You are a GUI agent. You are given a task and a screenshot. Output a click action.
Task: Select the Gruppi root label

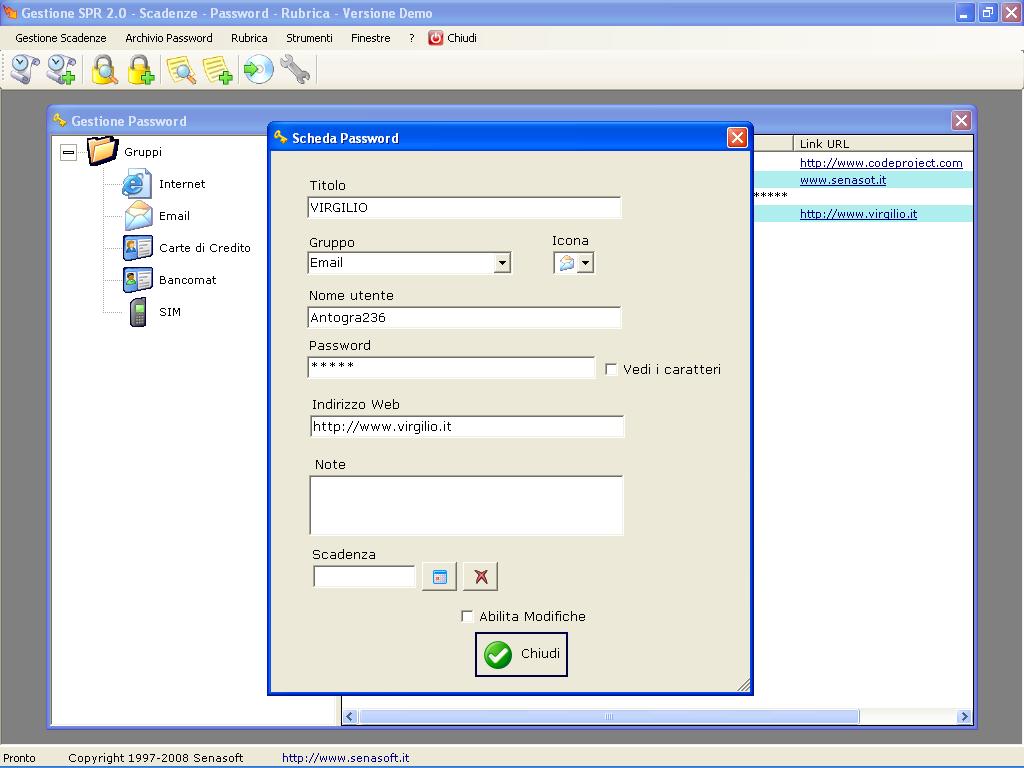(143, 152)
